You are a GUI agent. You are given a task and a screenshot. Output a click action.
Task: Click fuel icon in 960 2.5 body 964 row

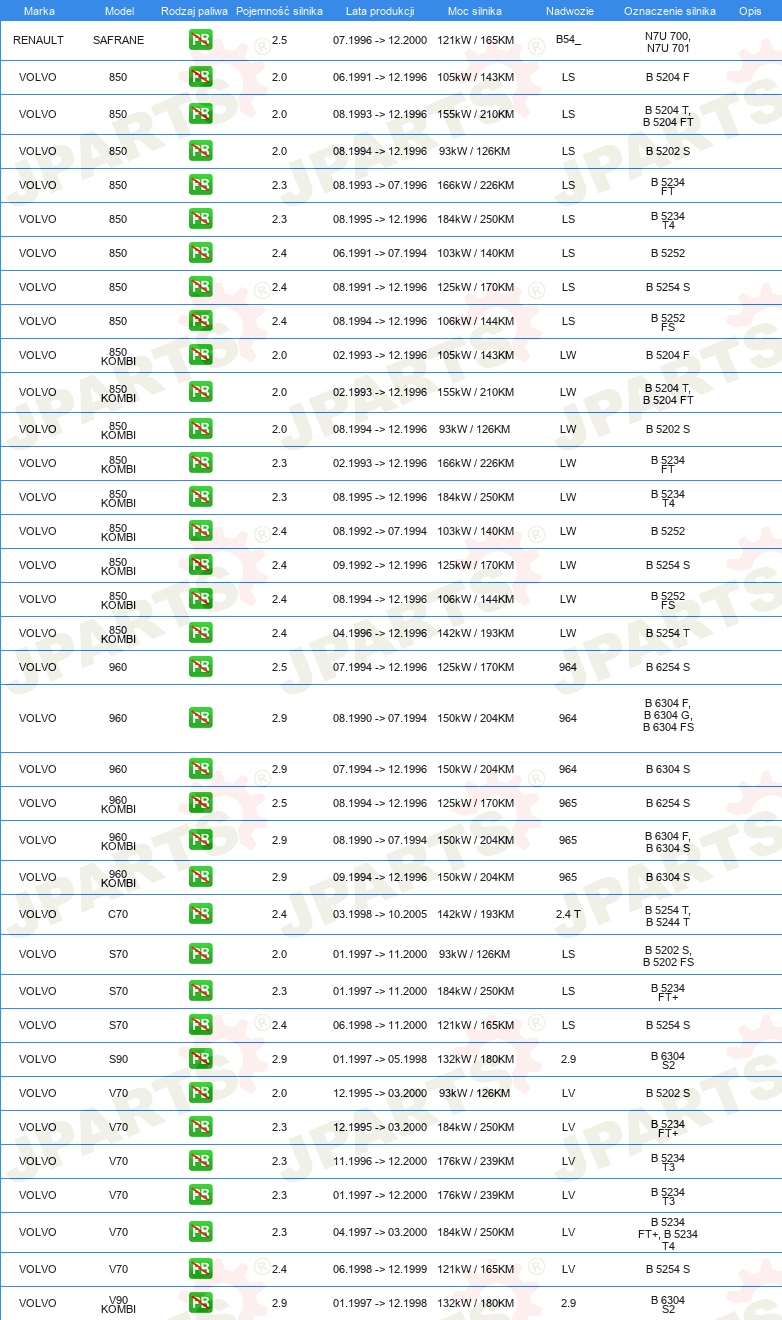pos(200,667)
